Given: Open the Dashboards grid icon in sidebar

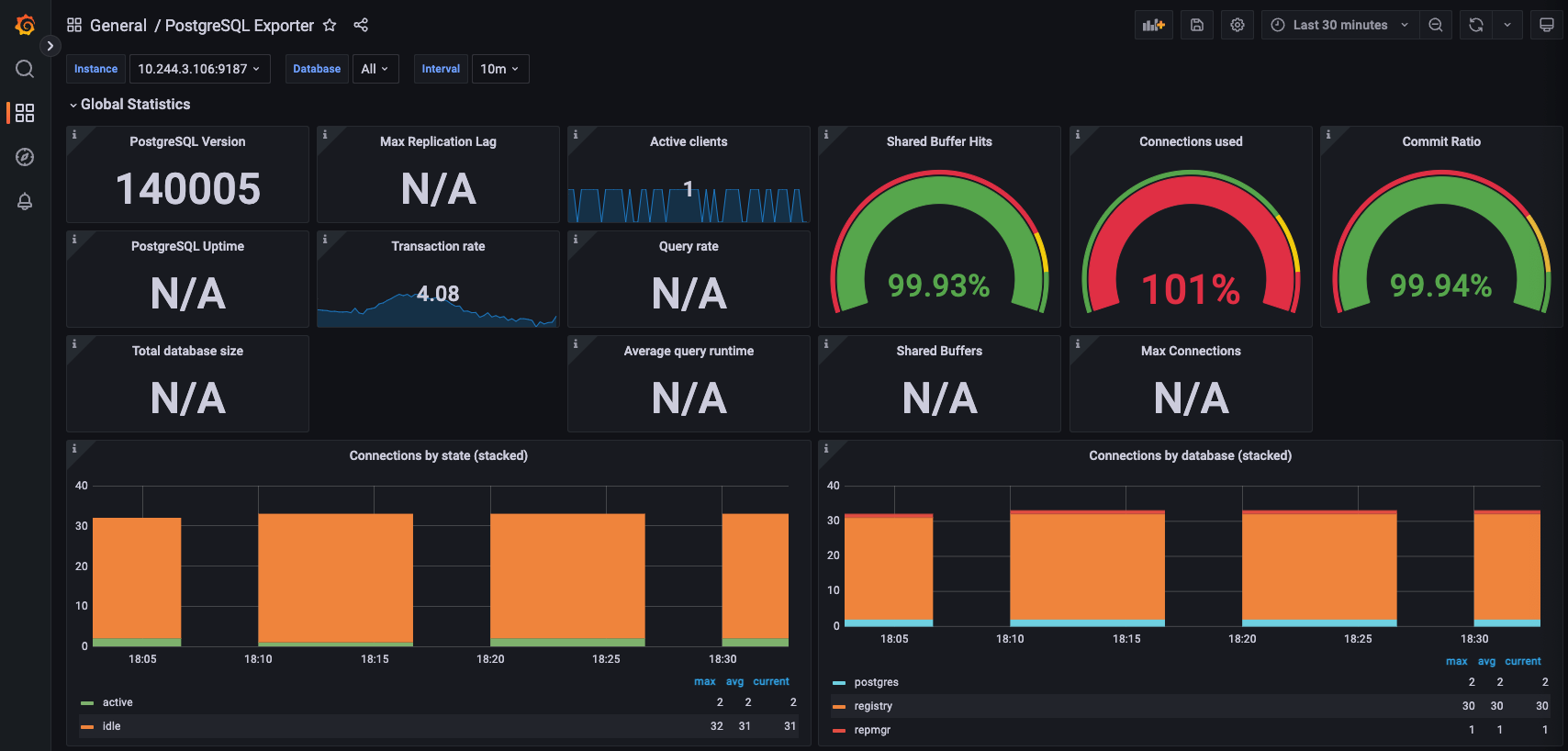Looking at the screenshot, I should pyautogui.click(x=25, y=113).
